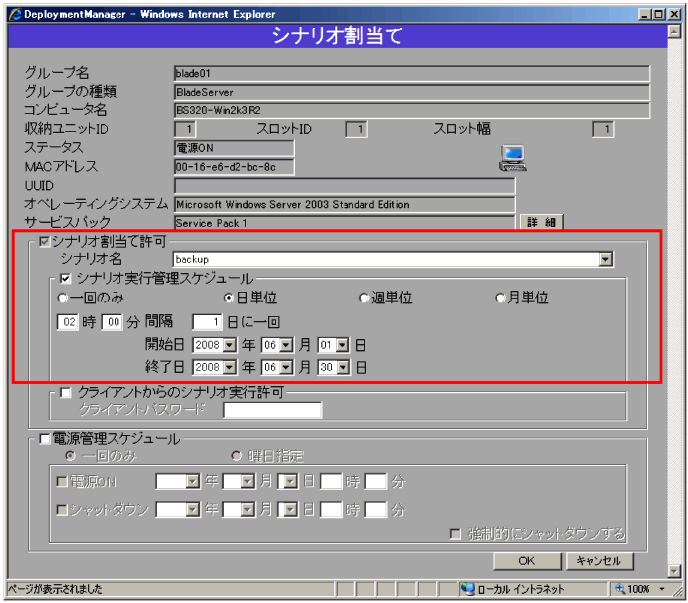Check the シャットダウン checkbox

click(62, 510)
